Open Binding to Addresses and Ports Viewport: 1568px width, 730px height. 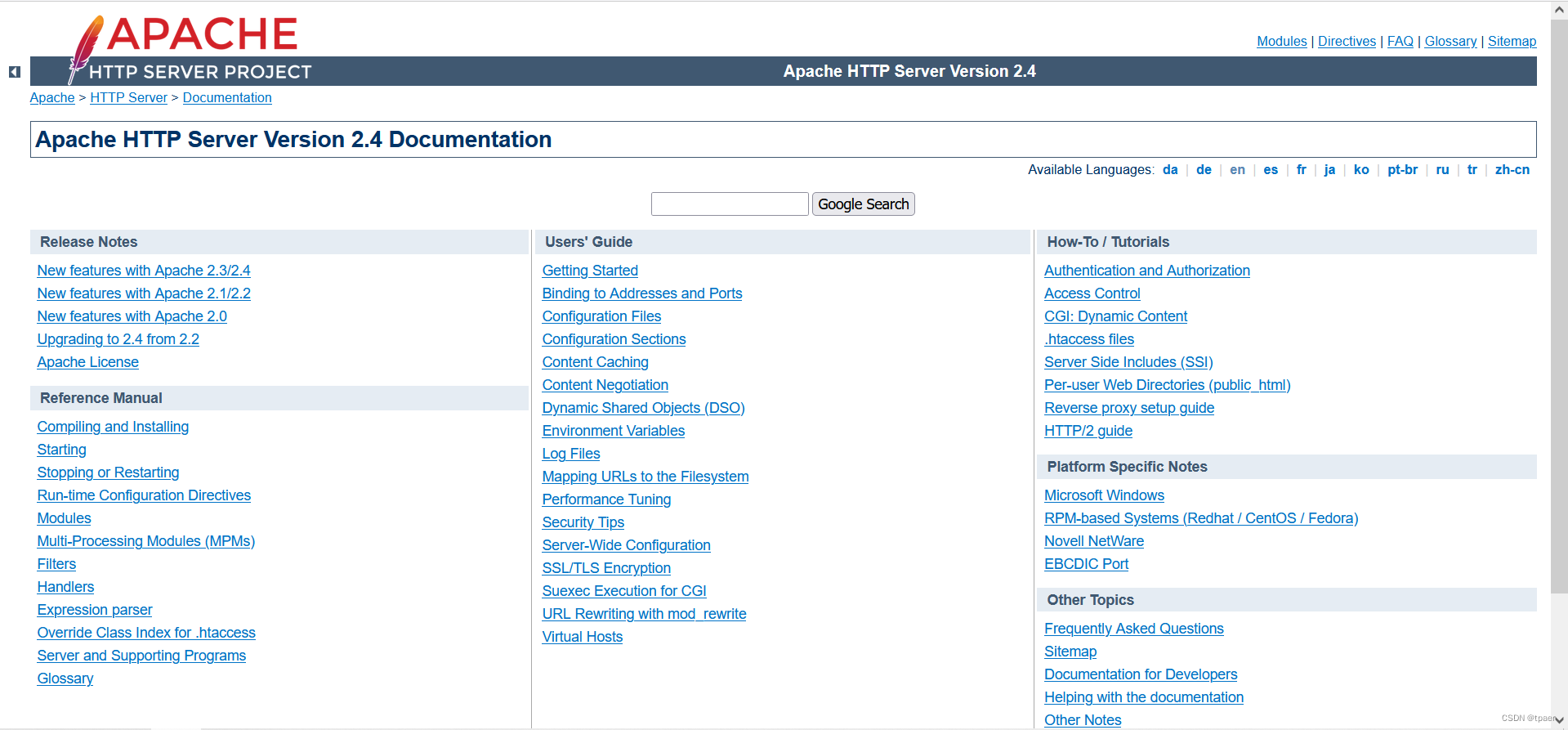tap(642, 293)
